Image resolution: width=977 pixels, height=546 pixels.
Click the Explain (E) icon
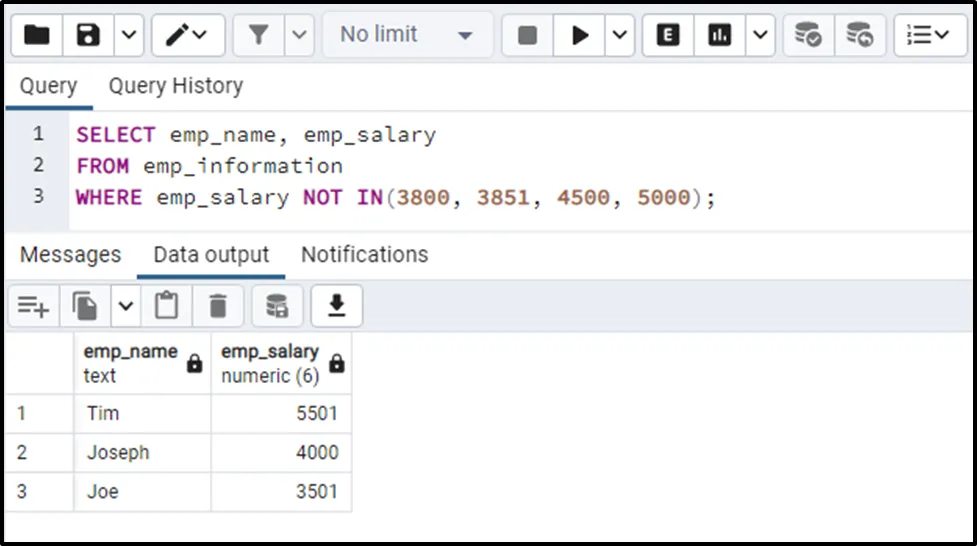click(x=668, y=35)
